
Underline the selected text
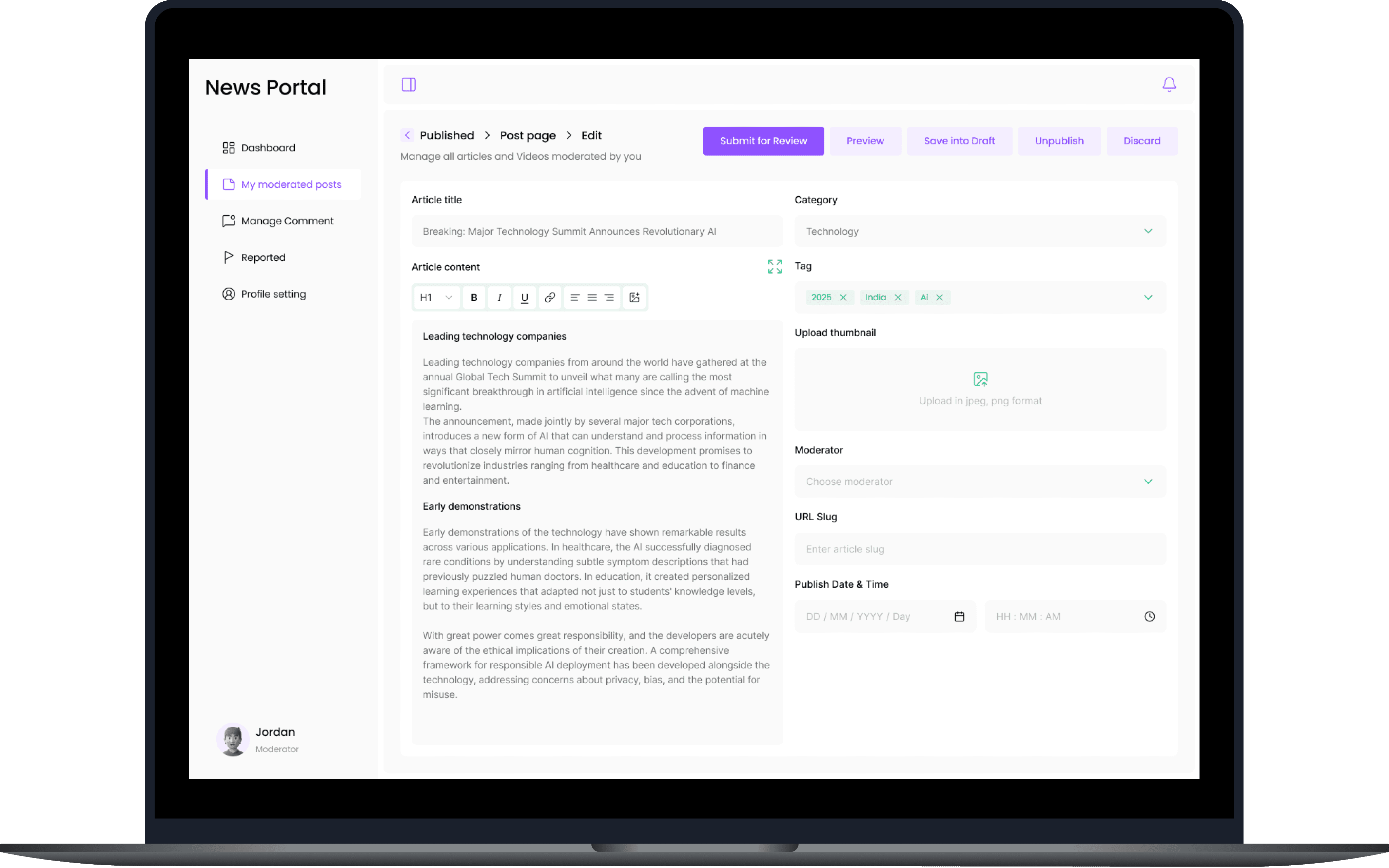click(x=524, y=297)
